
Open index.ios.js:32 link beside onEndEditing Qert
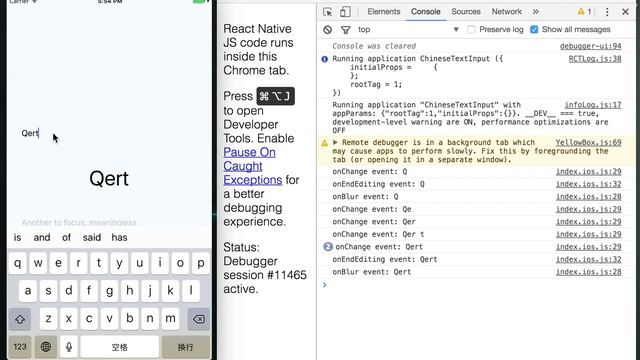click(x=589, y=259)
